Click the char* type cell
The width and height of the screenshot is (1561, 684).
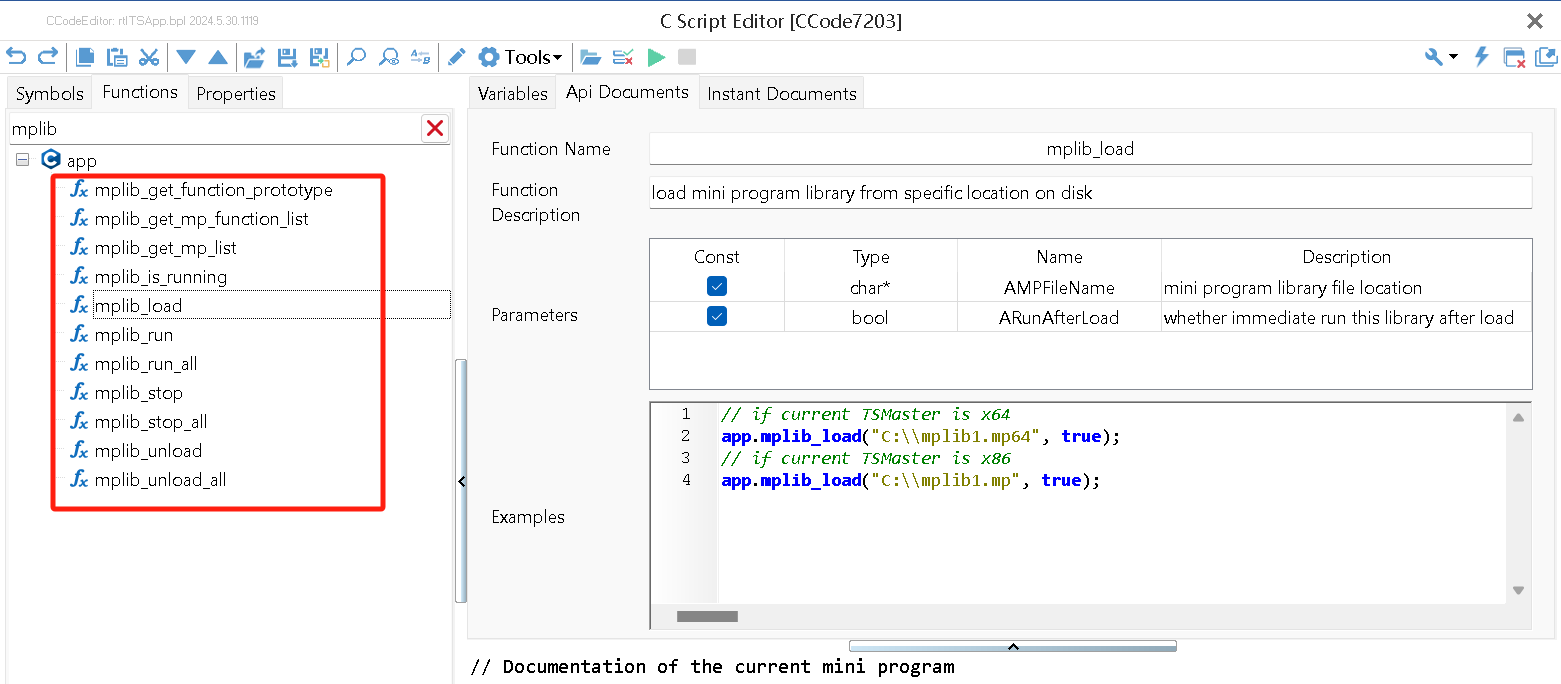click(x=871, y=287)
